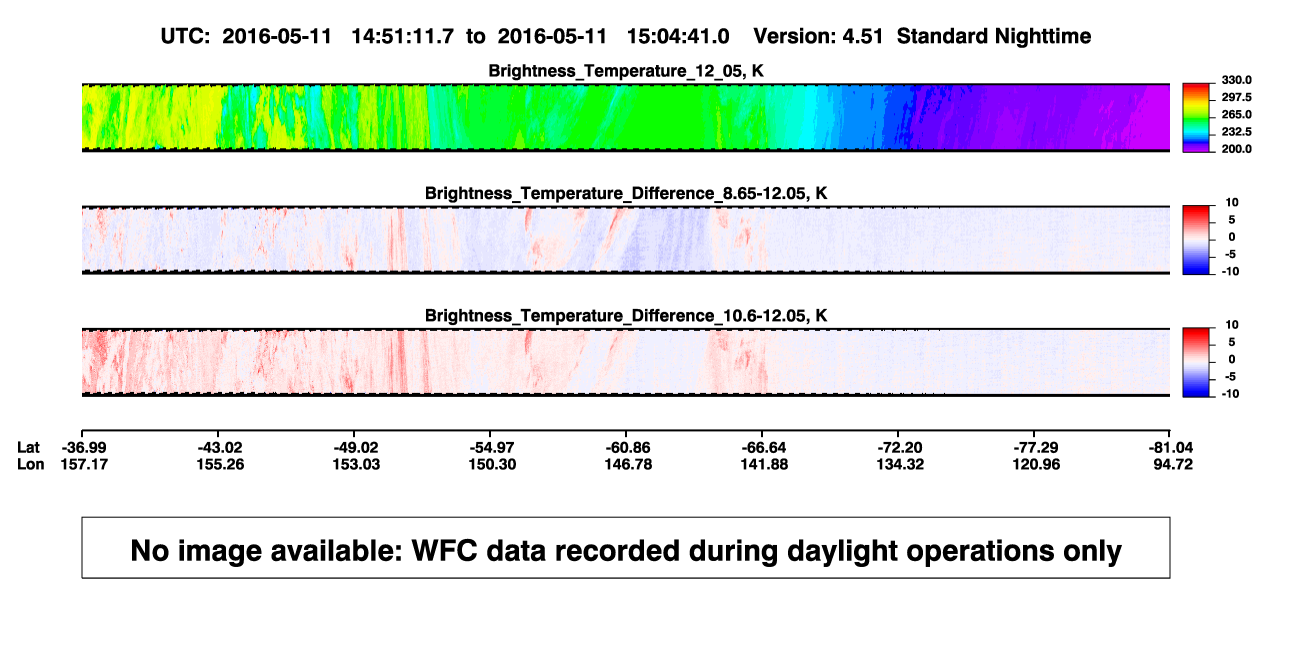Click the UTC time range header text
Screen dimensions: 1300x667
pyautogui.click(x=445, y=36)
